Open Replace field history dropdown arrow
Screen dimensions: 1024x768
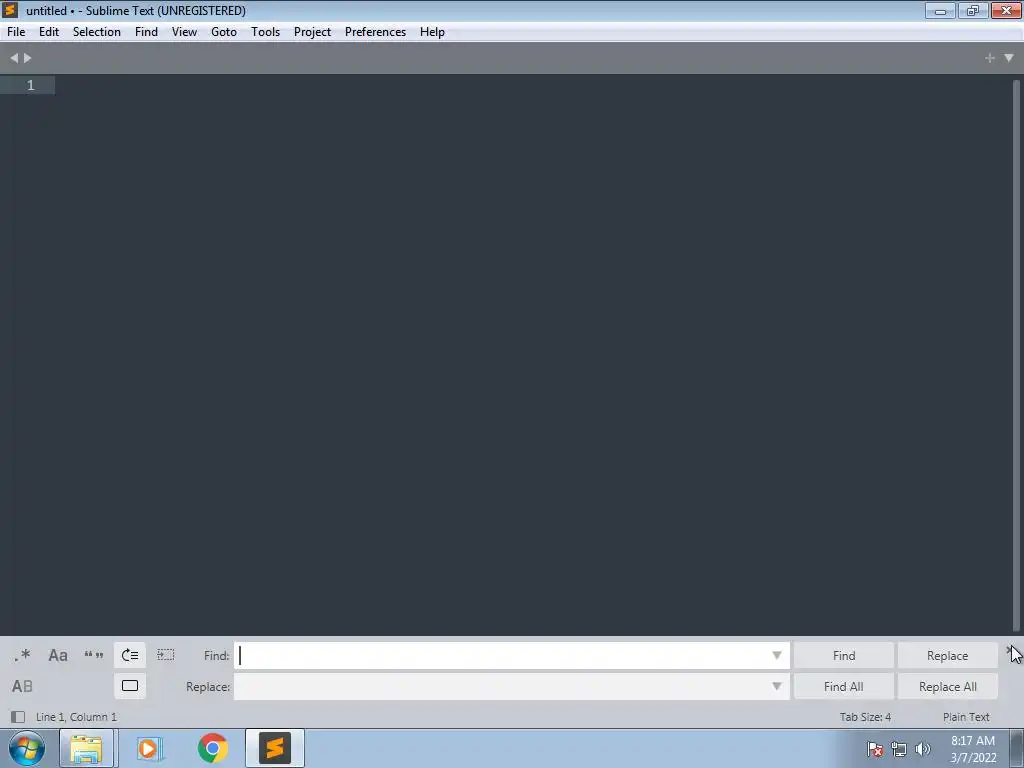point(776,686)
